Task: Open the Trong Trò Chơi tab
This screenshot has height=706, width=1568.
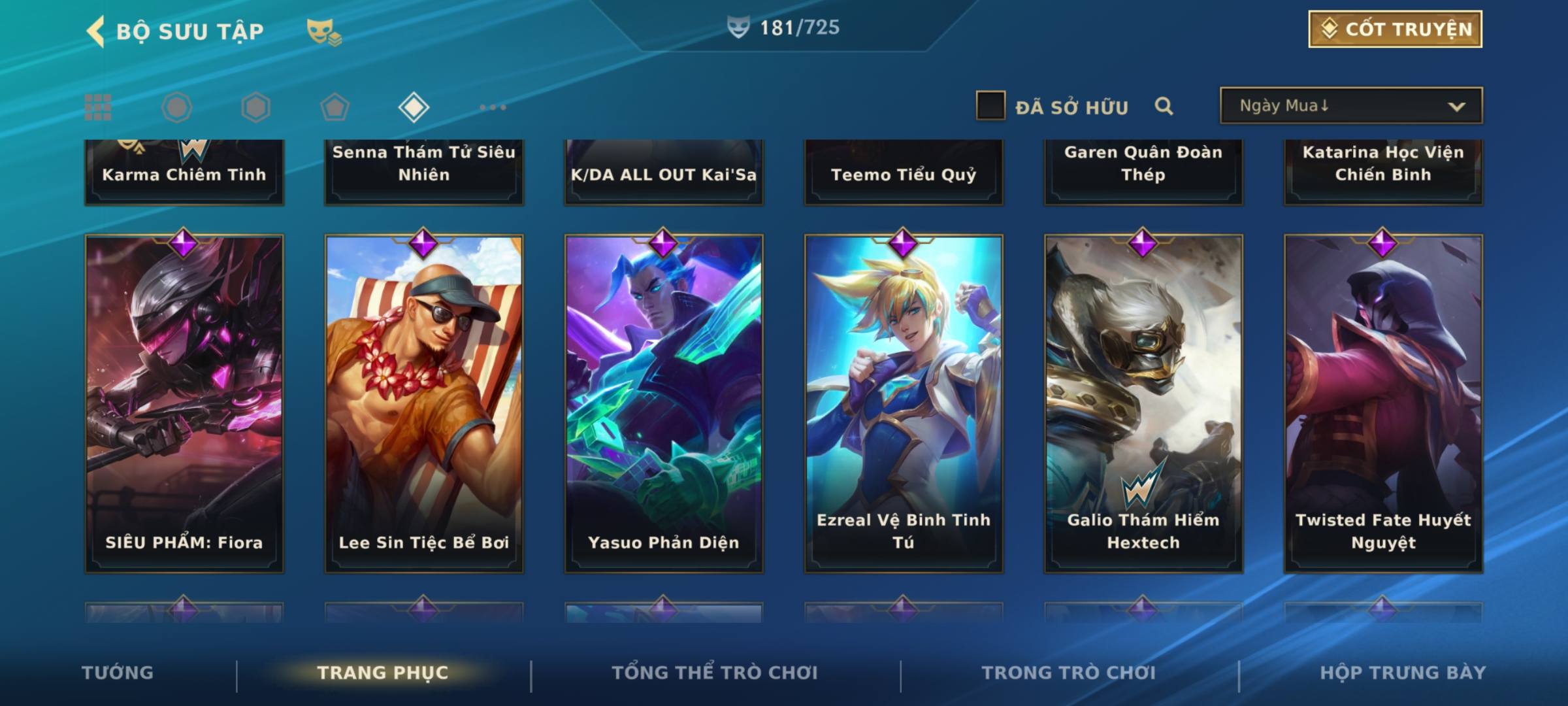Action: tap(1069, 673)
